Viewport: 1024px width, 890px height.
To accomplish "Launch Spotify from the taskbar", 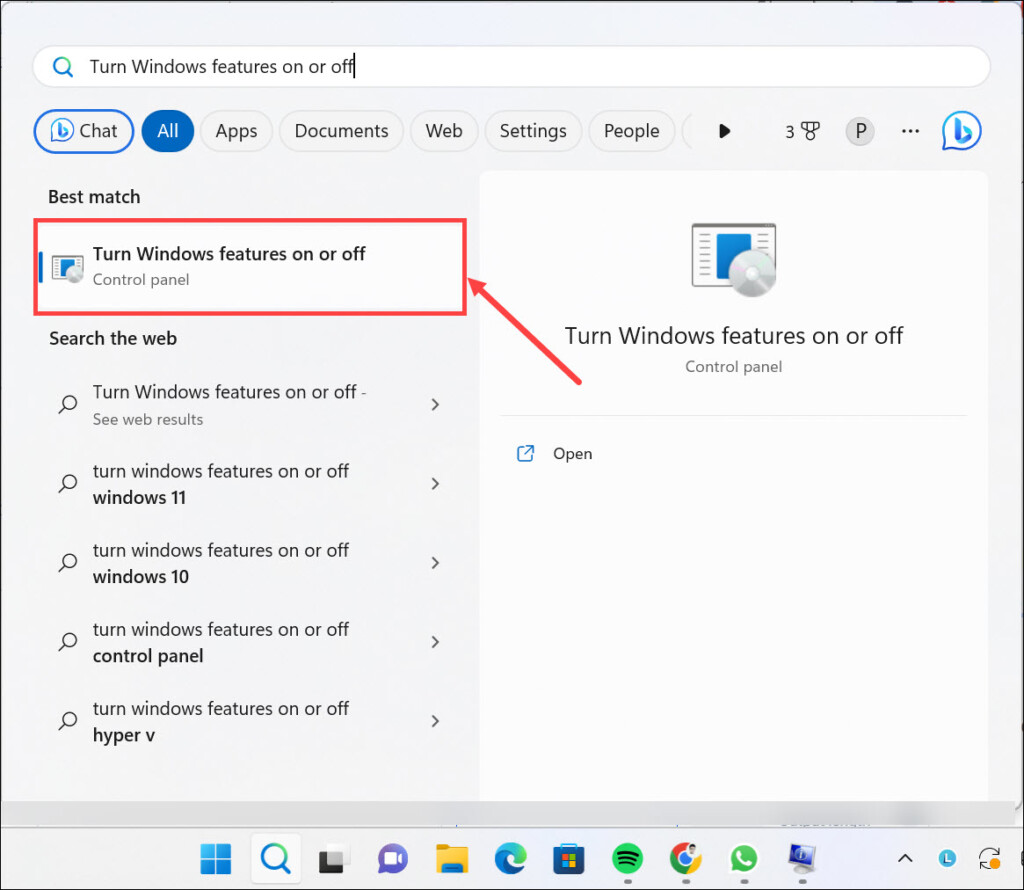I will tap(627, 858).
